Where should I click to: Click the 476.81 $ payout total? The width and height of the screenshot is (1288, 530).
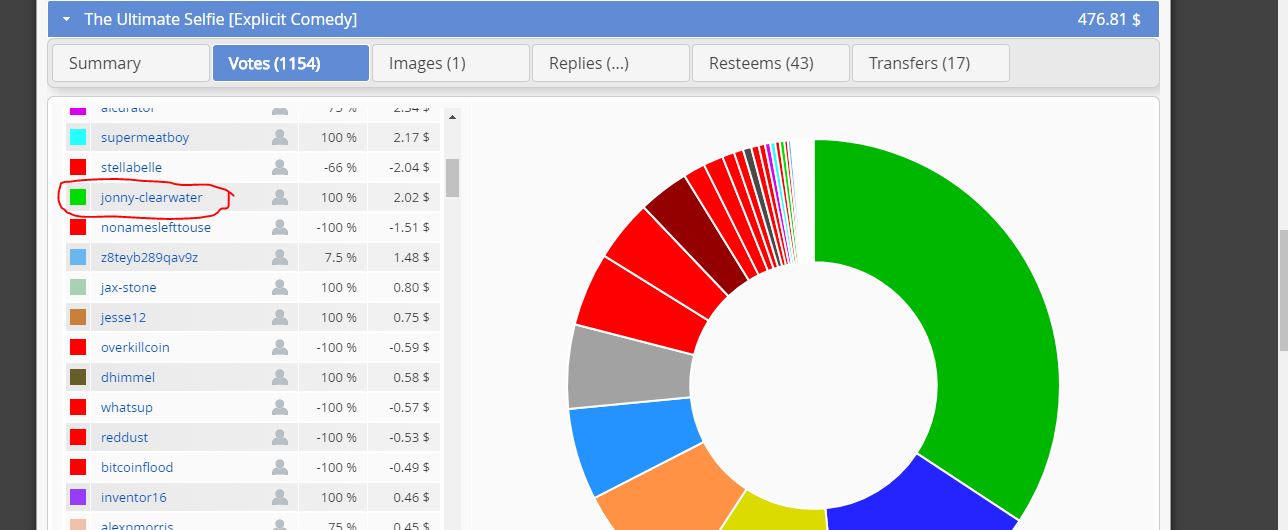(1109, 19)
